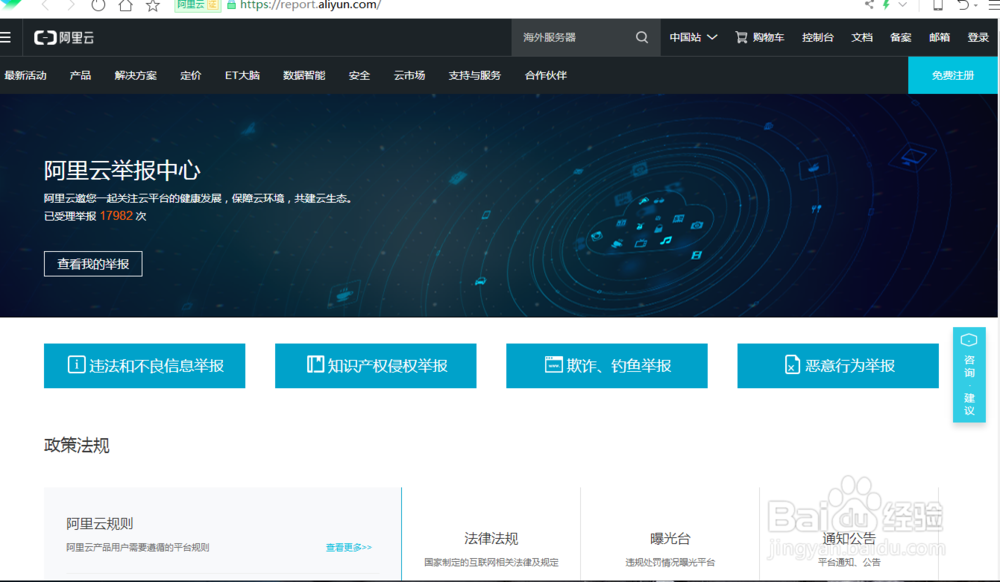Click the 查看我的举报 button
The width and height of the screenshot is (1000, 582).
point(93,264)
